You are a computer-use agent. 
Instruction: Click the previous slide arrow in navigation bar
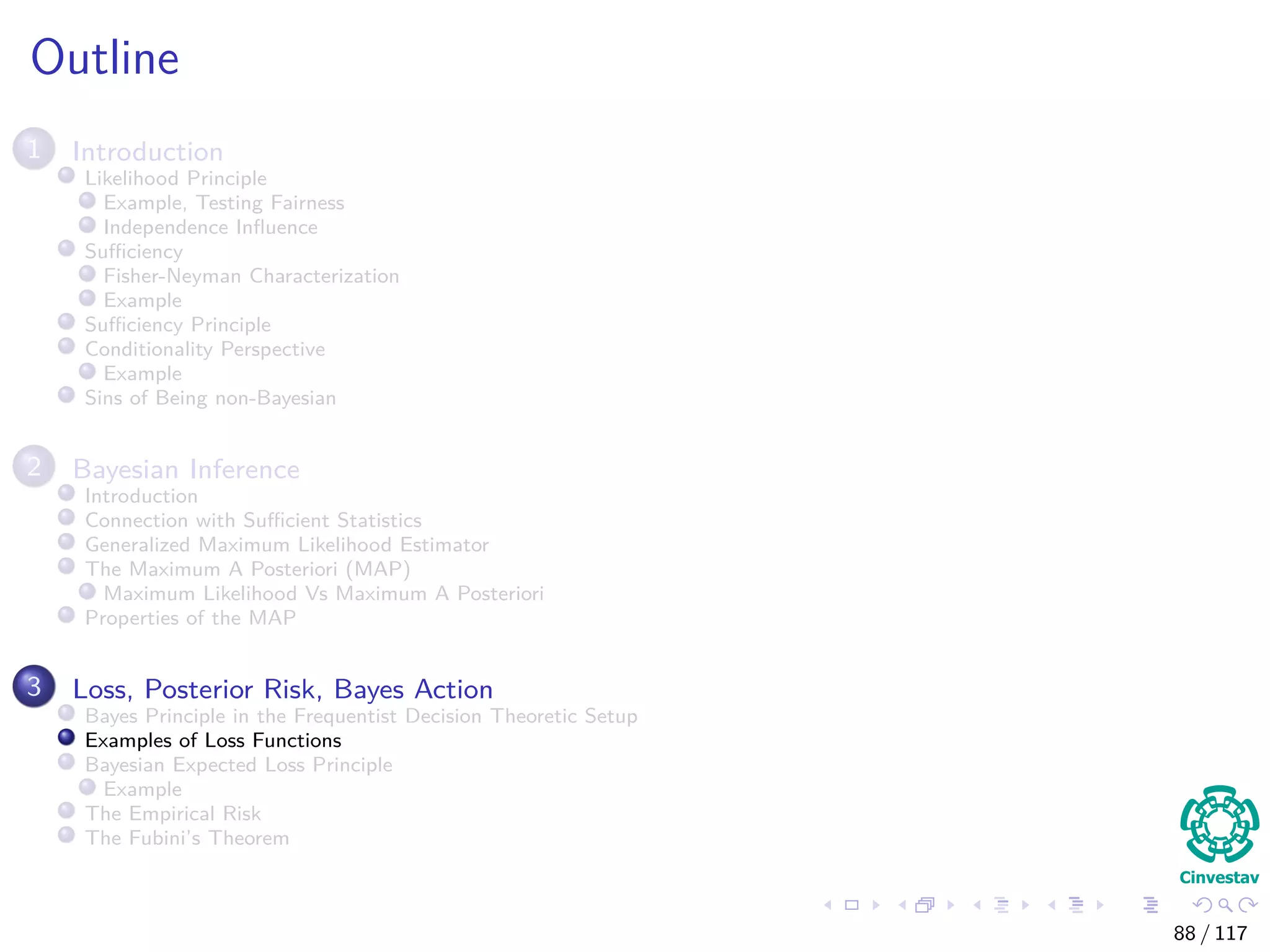828,905
